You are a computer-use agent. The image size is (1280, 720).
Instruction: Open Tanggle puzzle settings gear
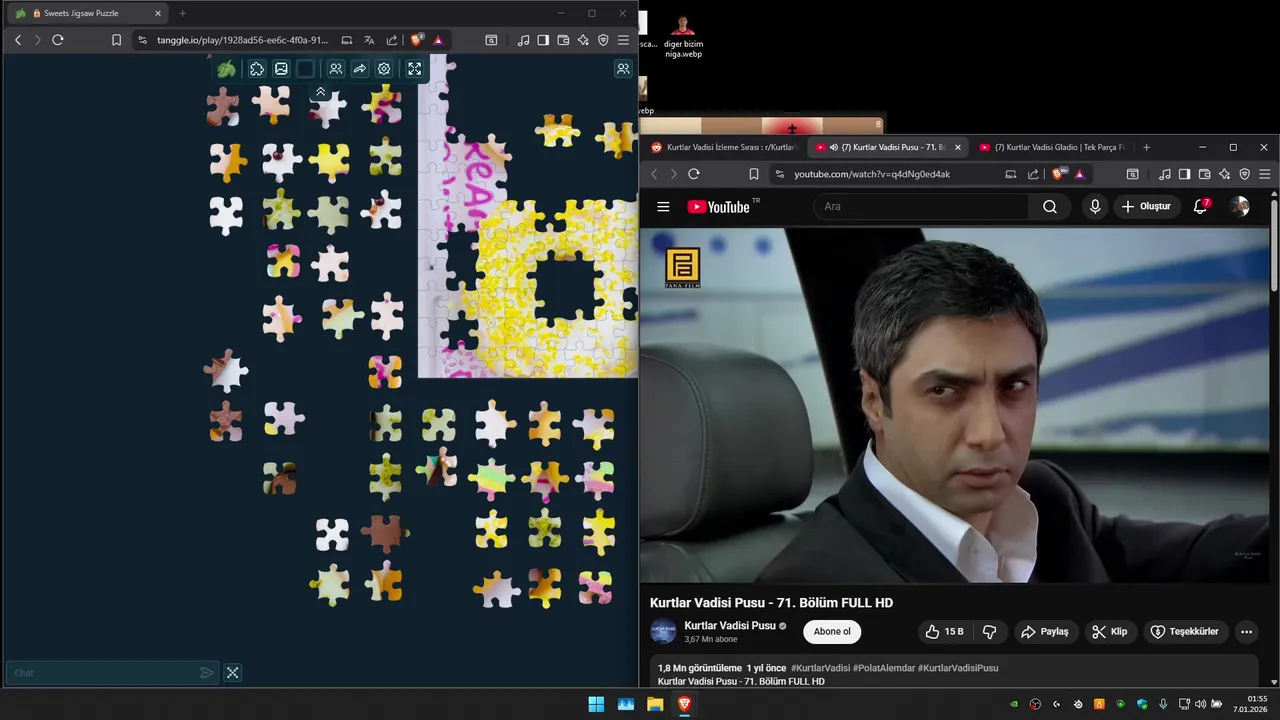pyautogui.click(x=384, y=69)
